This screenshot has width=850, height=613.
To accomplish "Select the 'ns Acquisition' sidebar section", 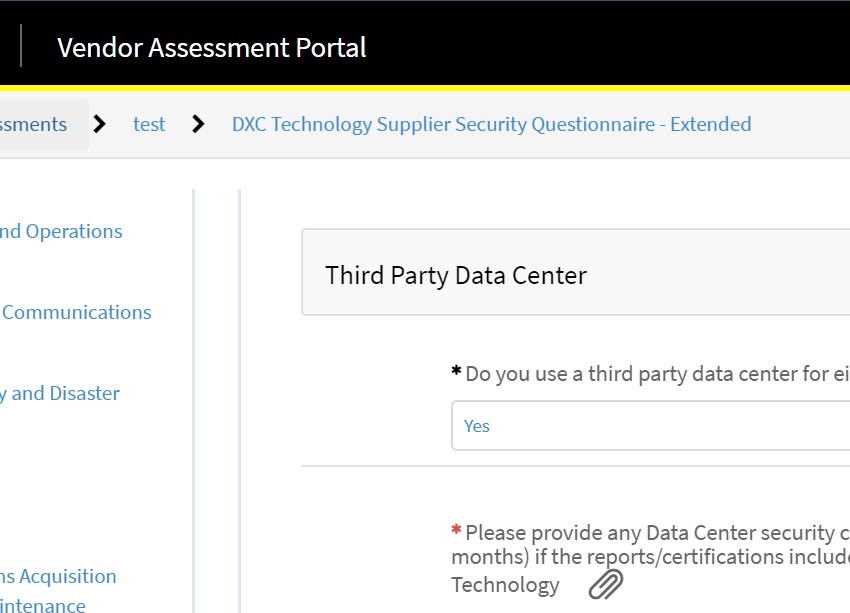I will 58,576.
